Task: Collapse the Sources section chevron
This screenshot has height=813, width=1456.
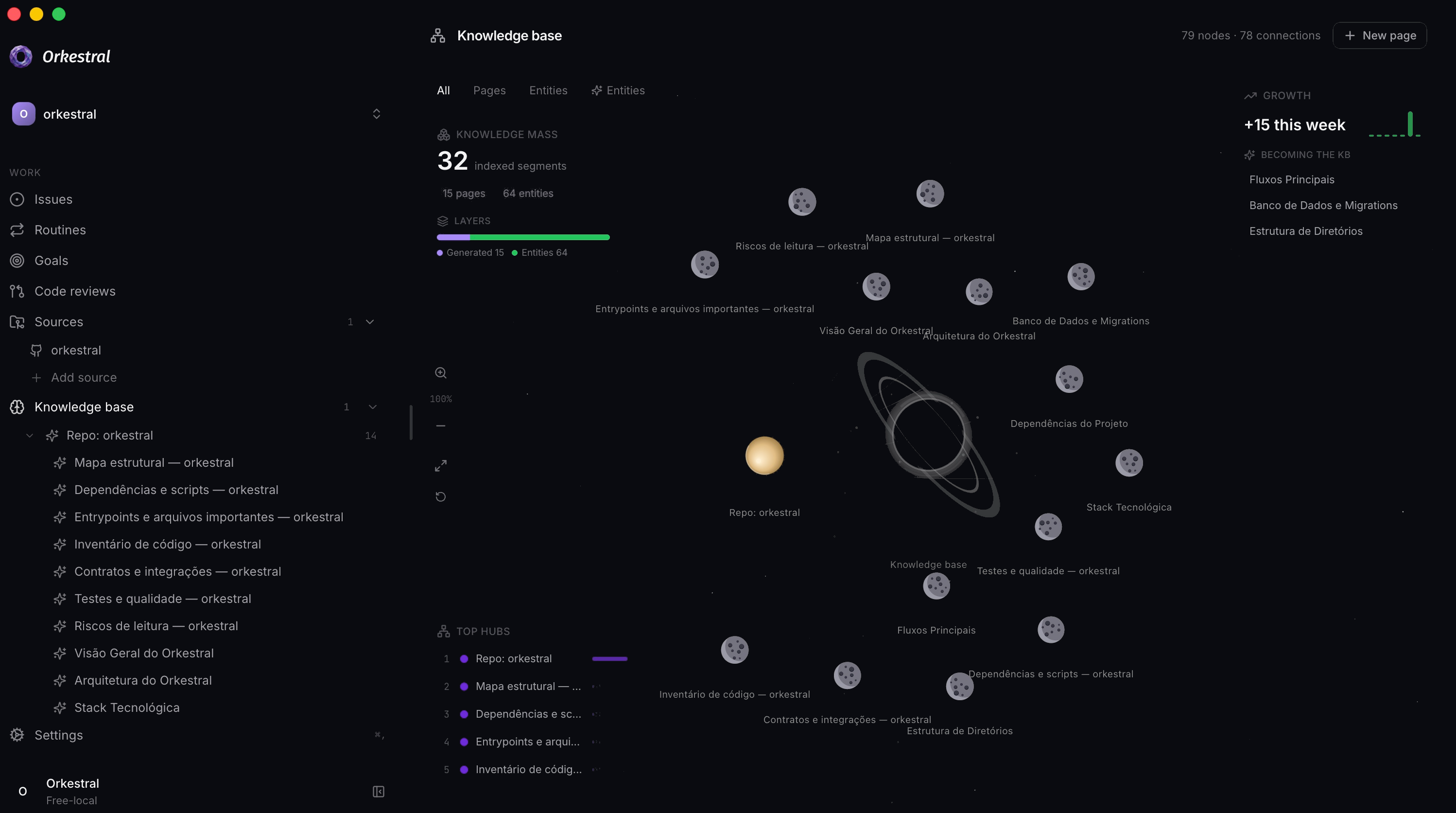Action: [x=370, y=322]
